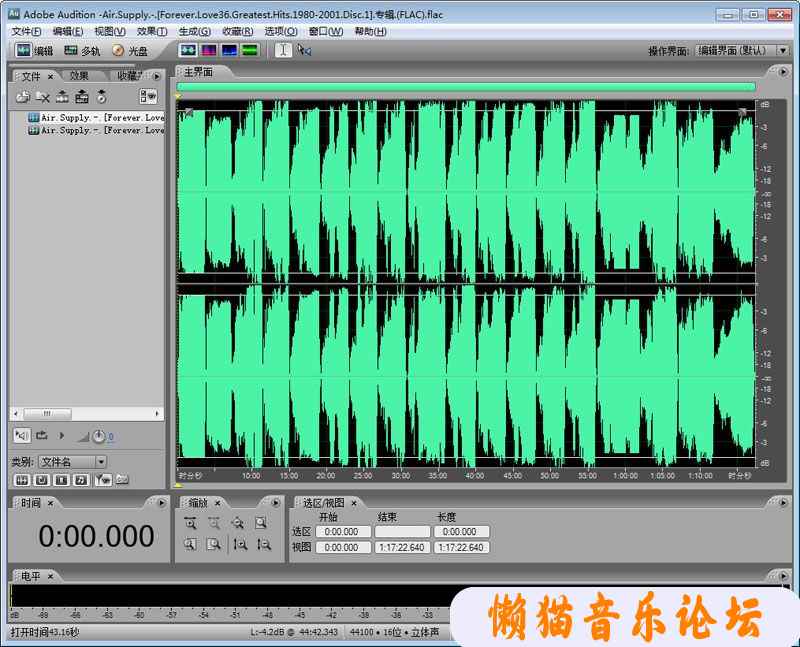Toggle Show Full Paths button in Files panel
The height and width of the screenshot is (647, 800).
point(122,480)
